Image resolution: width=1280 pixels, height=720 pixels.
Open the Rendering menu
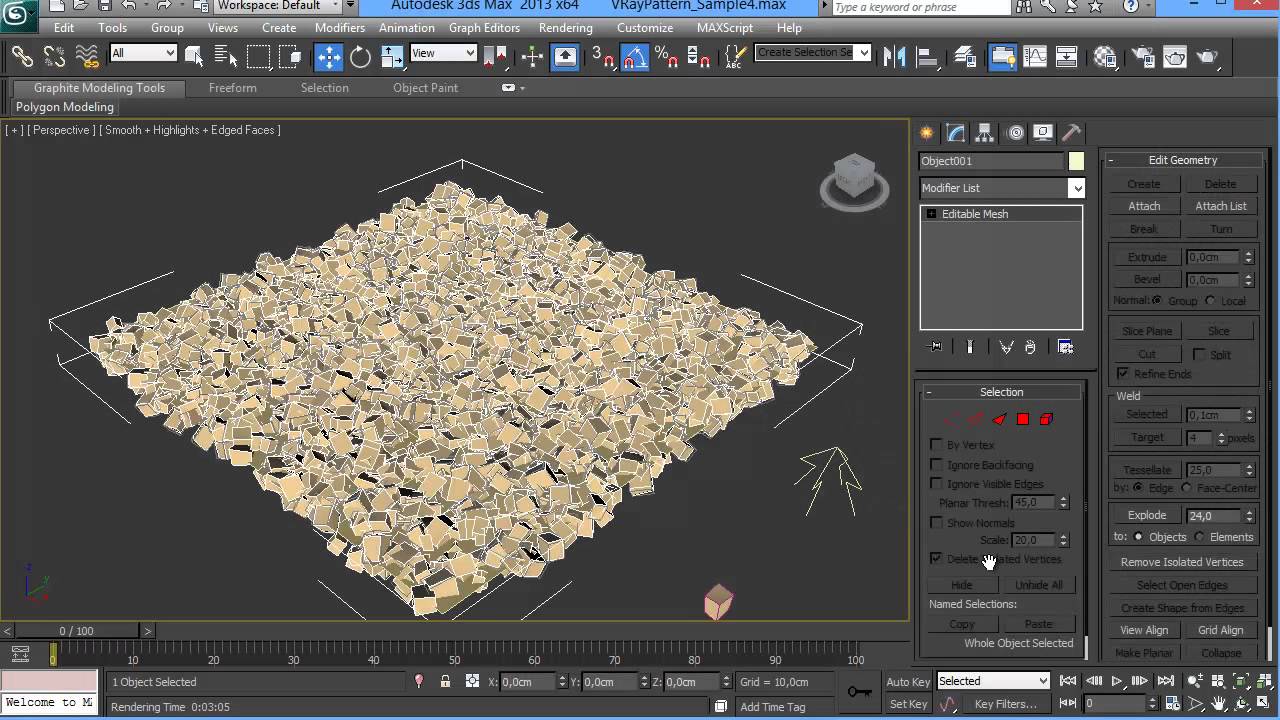coord(565,28)
